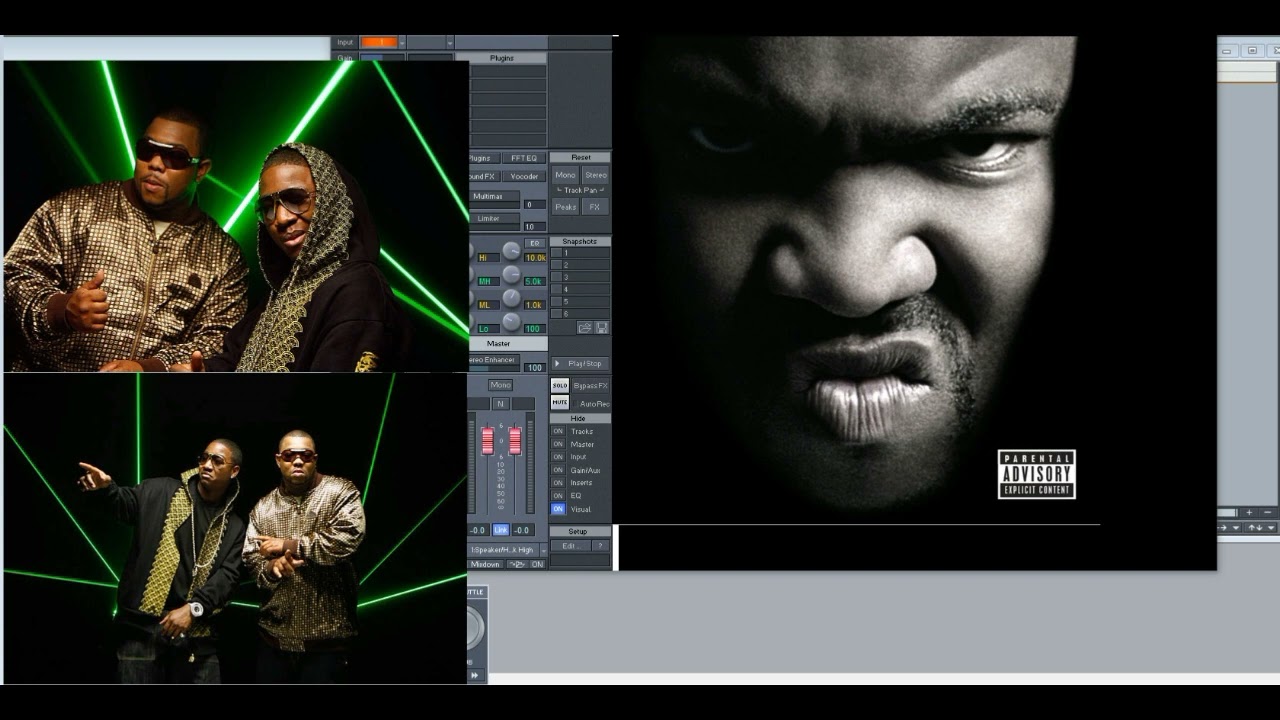Click the ML EQ frequency knob

tap(511, 298)
